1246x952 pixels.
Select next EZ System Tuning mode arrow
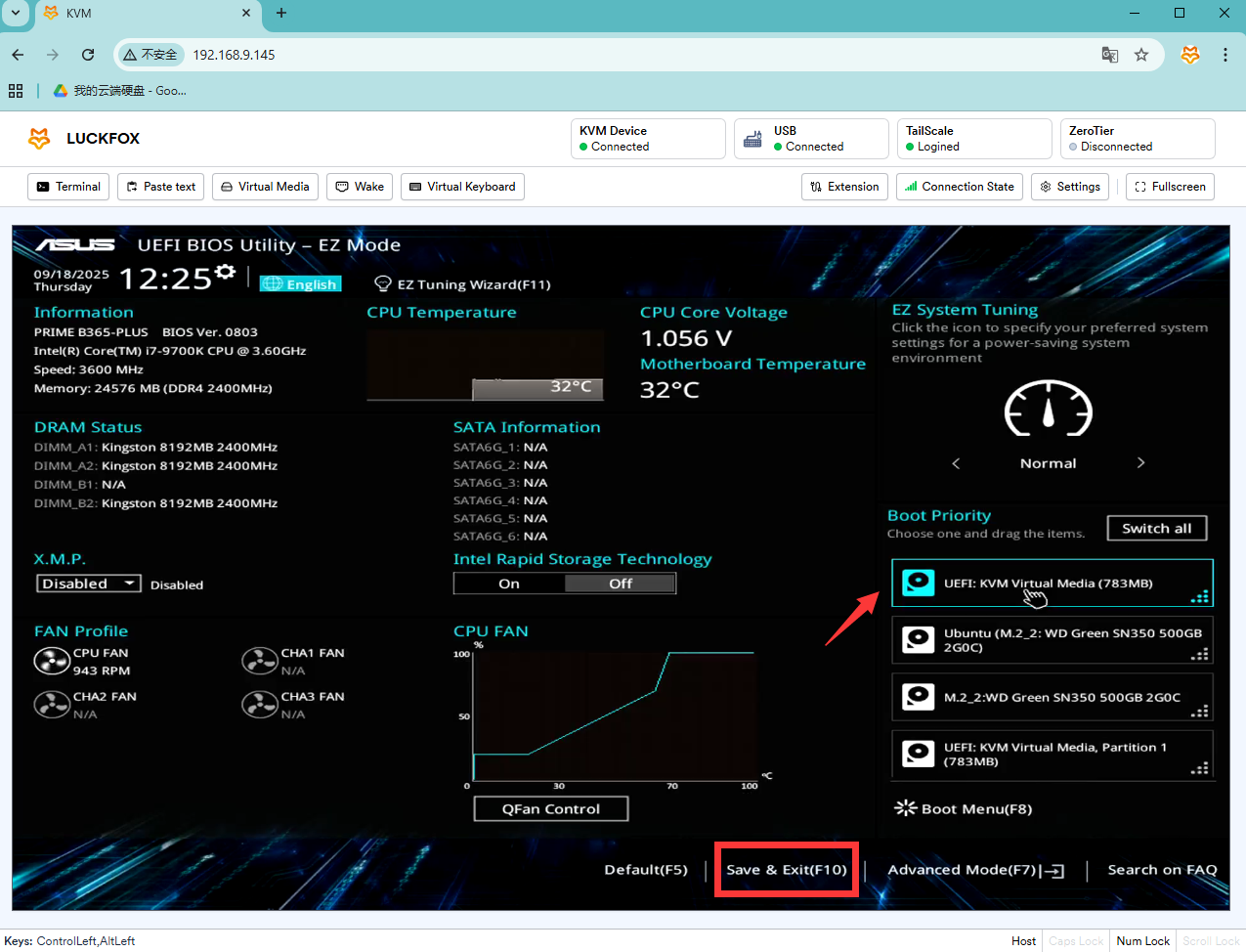coord(1140,463)
